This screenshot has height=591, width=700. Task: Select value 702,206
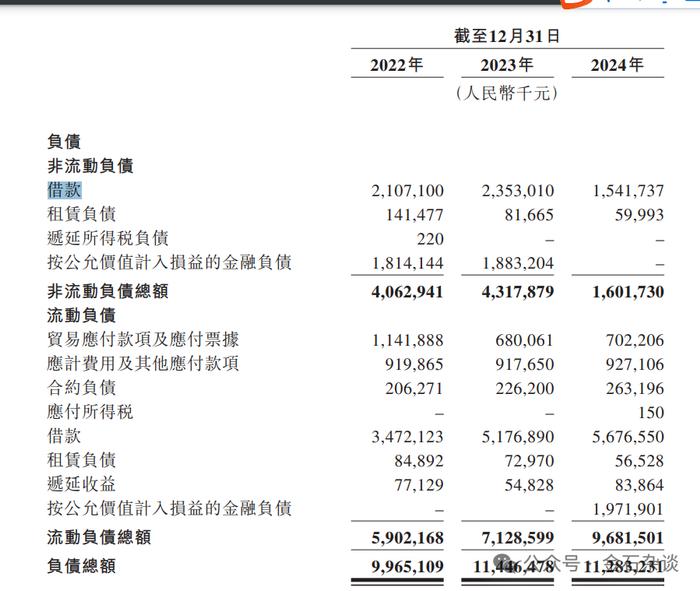click(x=635, y=341)
